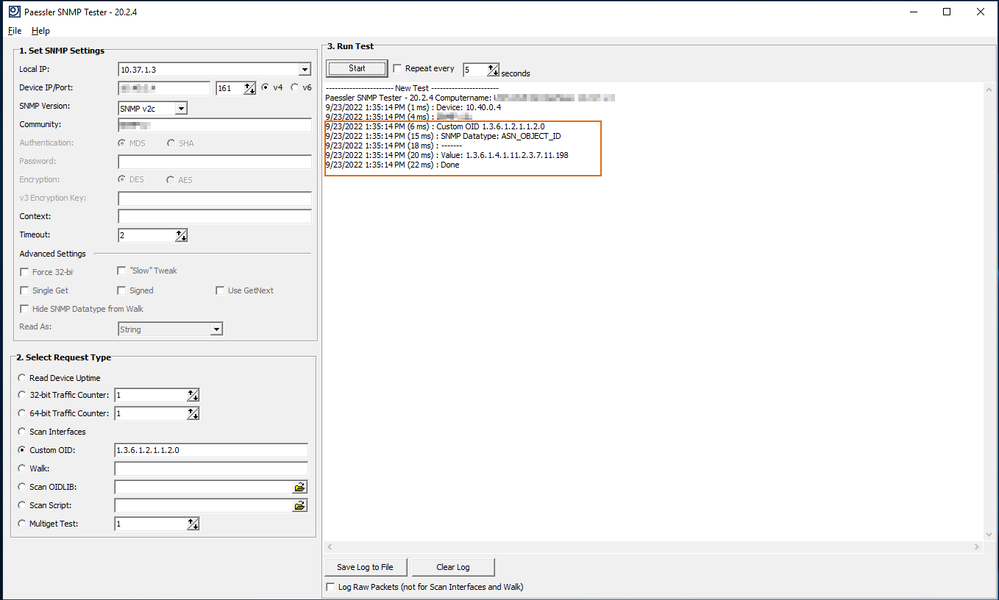Click the Scan Script folder browse icon
Viewport: 999px width, 600px height.
click(299, 506)
